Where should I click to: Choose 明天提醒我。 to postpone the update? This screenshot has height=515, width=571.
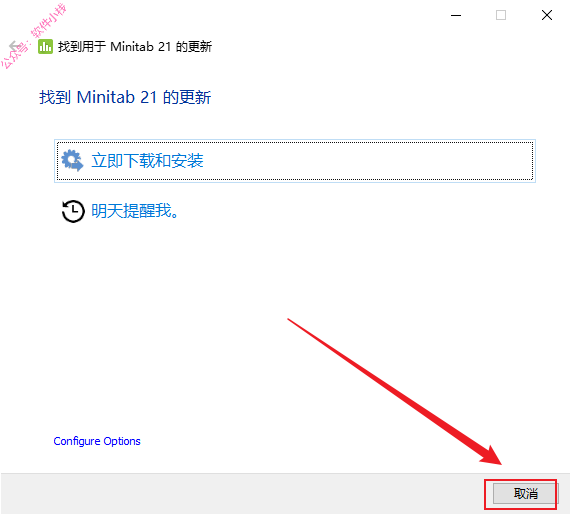click(135, 211)
